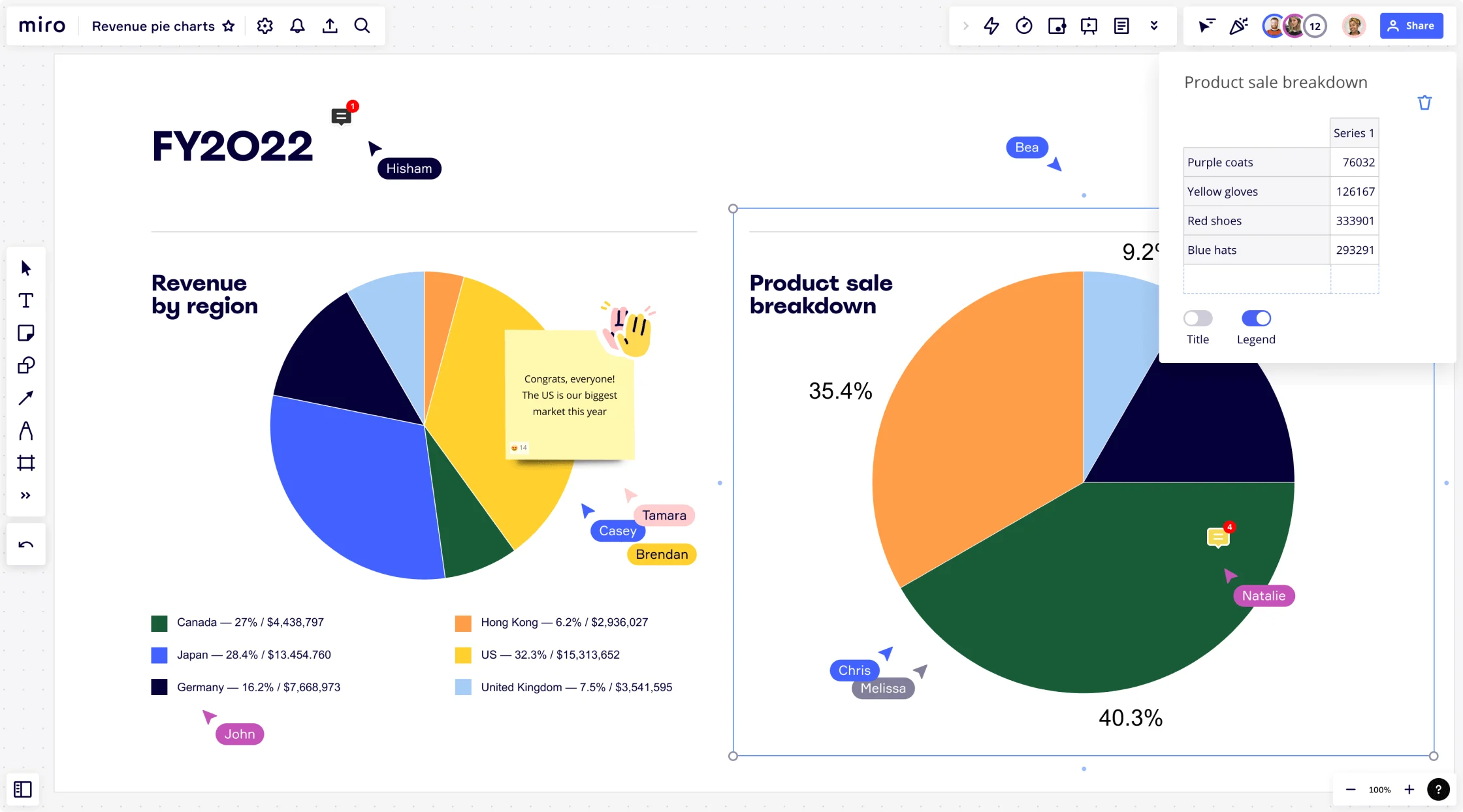Click notification bell icon in top bar

tap(297, 26)
